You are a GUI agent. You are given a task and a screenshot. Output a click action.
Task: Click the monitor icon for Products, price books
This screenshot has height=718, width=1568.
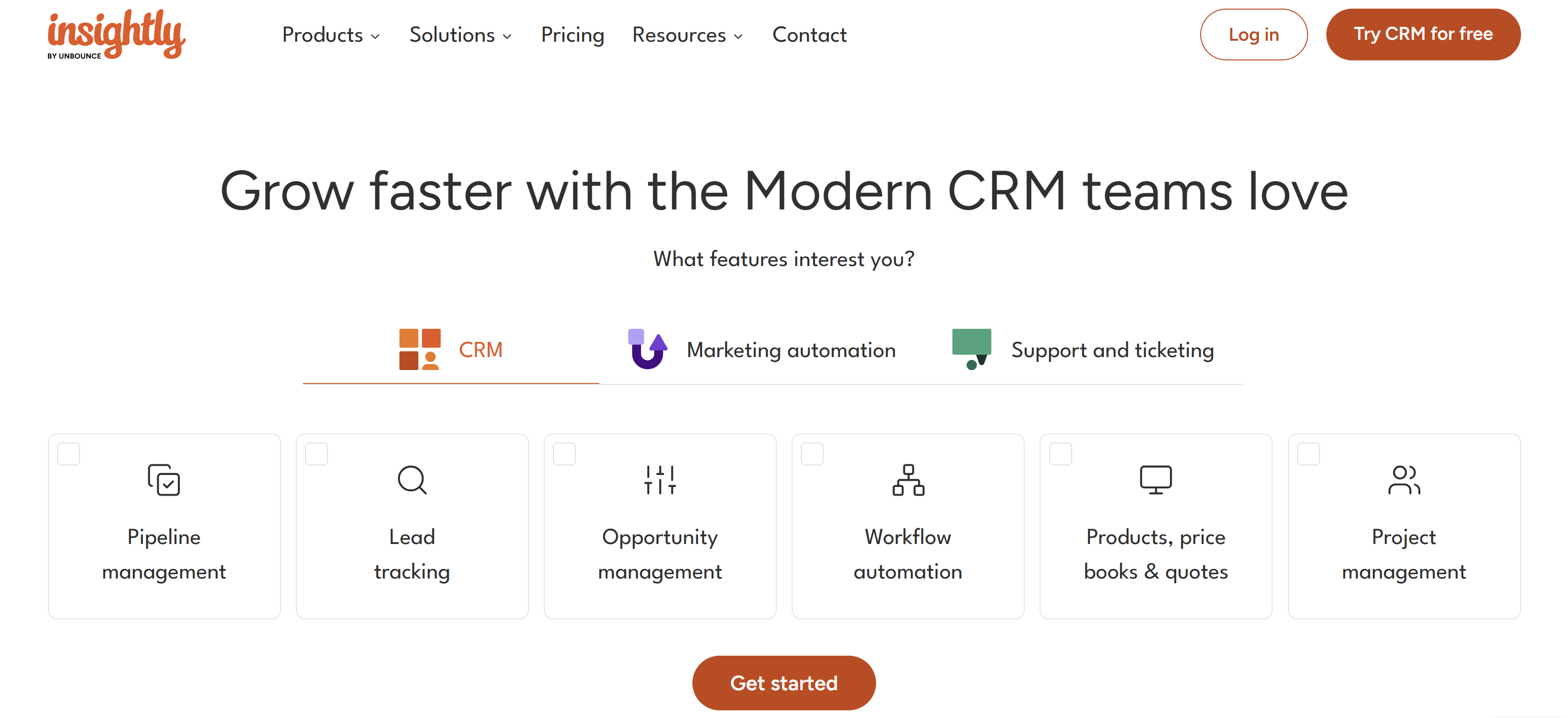pos(1156,480)
